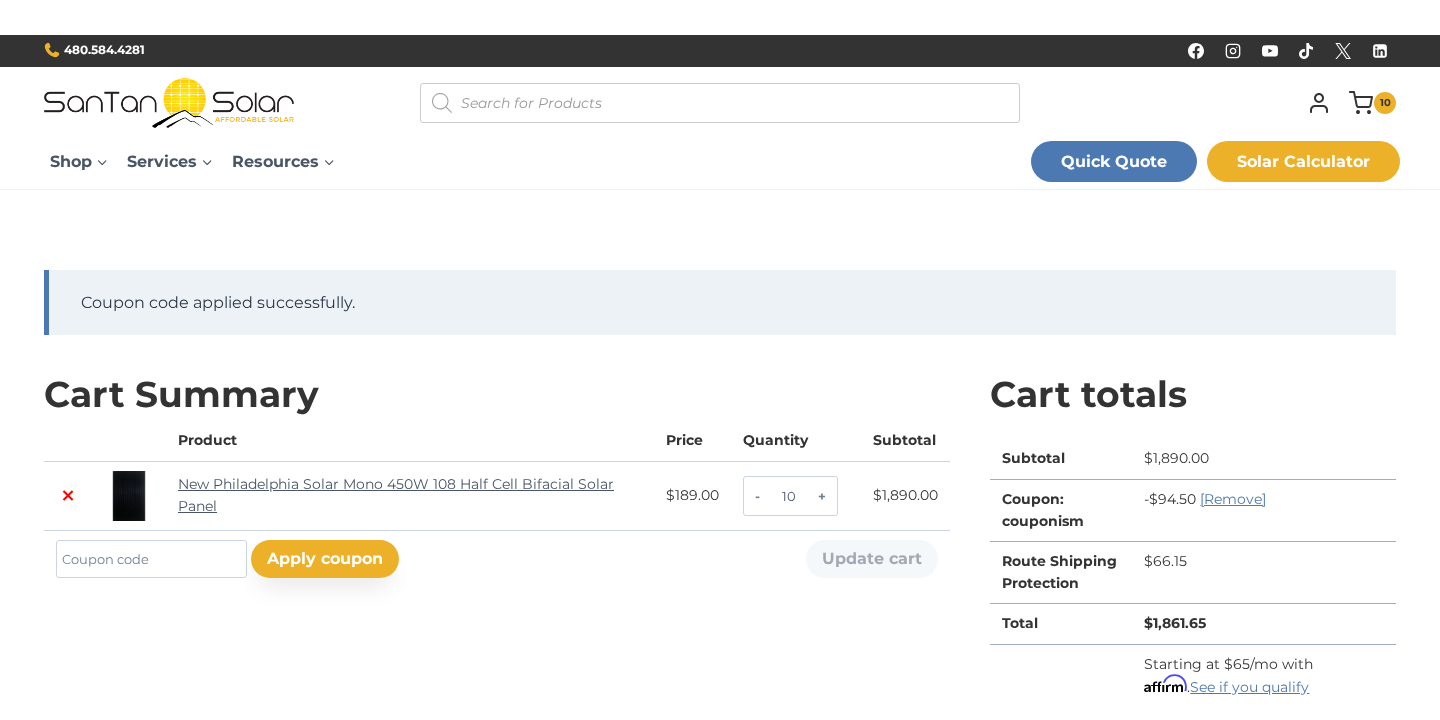Open the Facebook social icon
The image size is (1440, 720).
1196,51
